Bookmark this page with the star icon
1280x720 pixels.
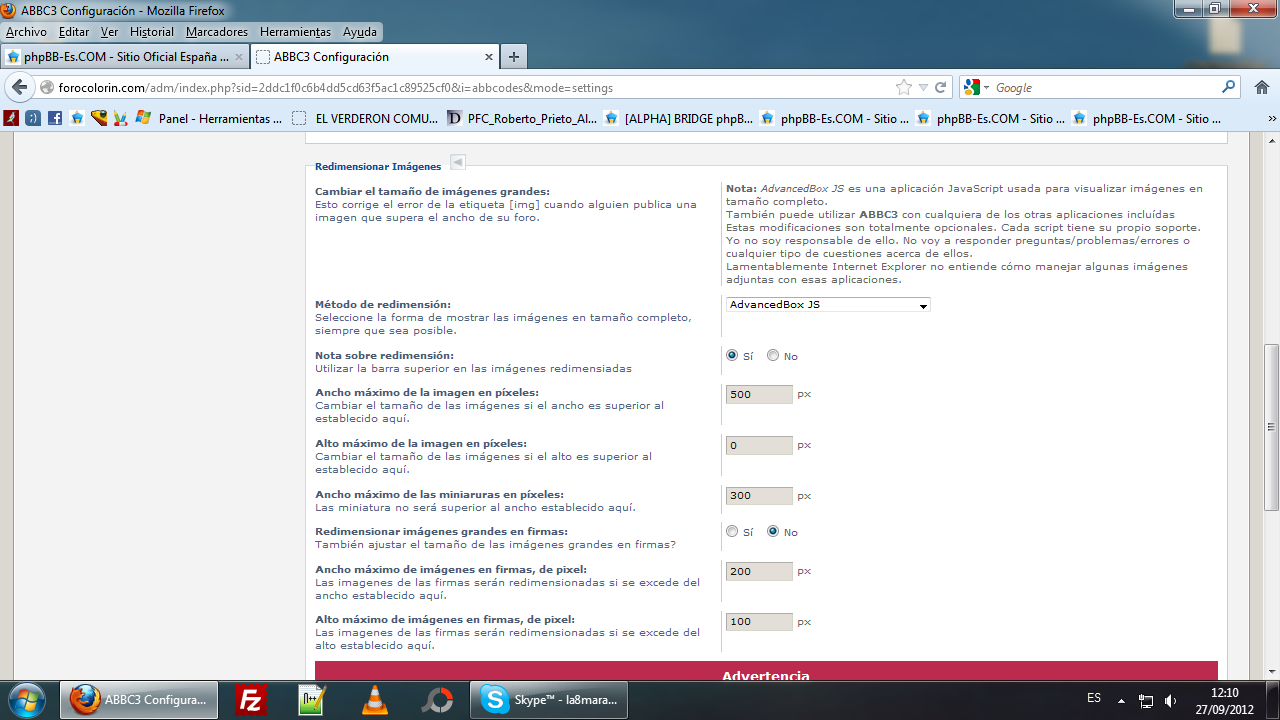pos(904,87)
